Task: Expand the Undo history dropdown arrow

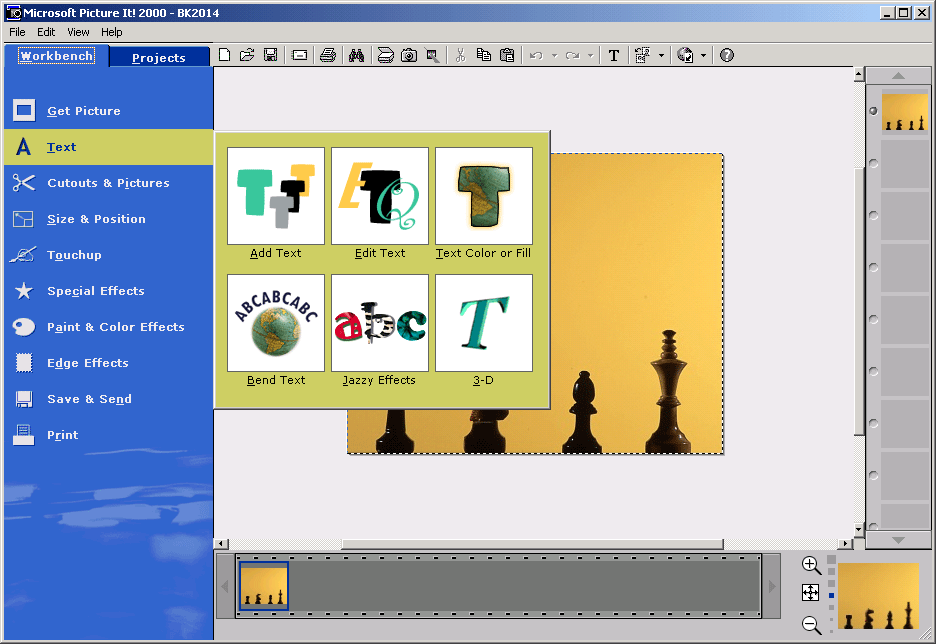Action: [555, 56]
